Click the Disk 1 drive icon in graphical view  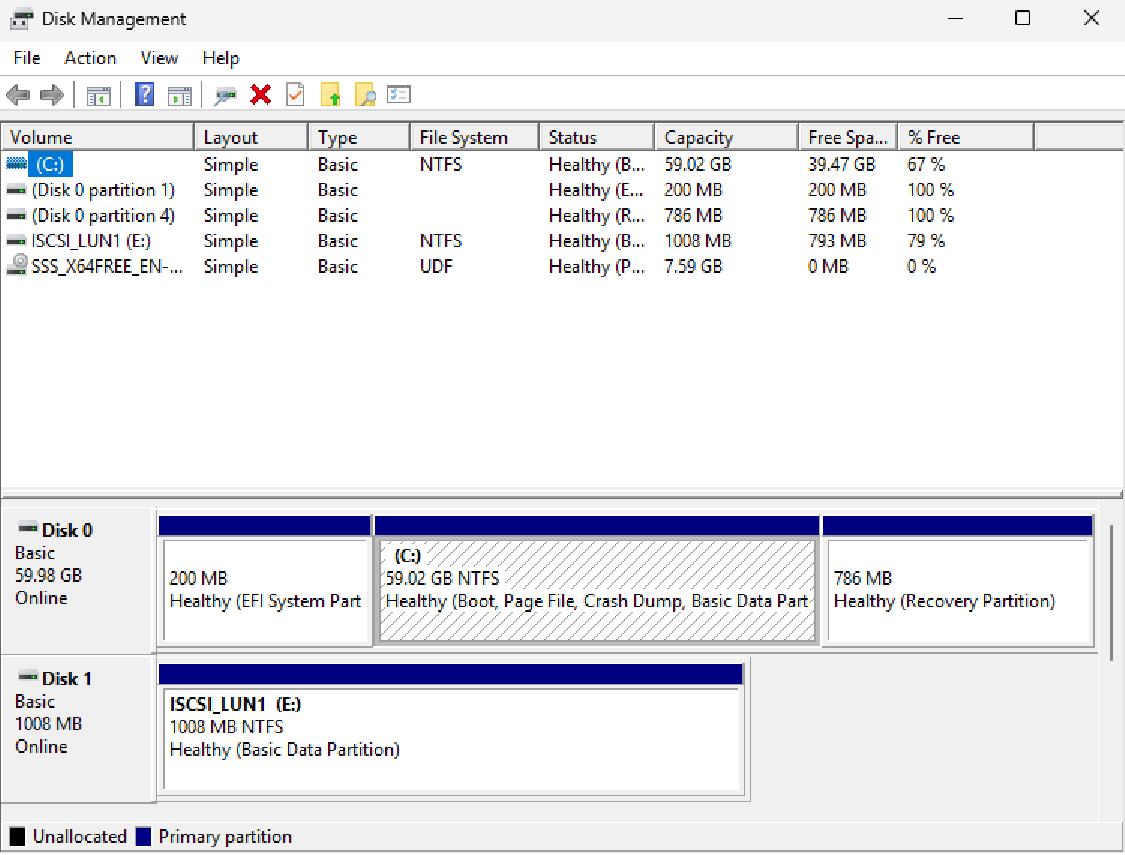point(28,676)
